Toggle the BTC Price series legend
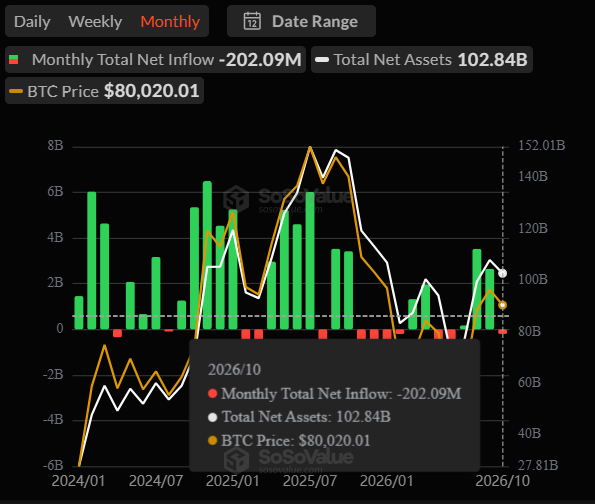The image size is (595, 504). click(x=104, y=91)
